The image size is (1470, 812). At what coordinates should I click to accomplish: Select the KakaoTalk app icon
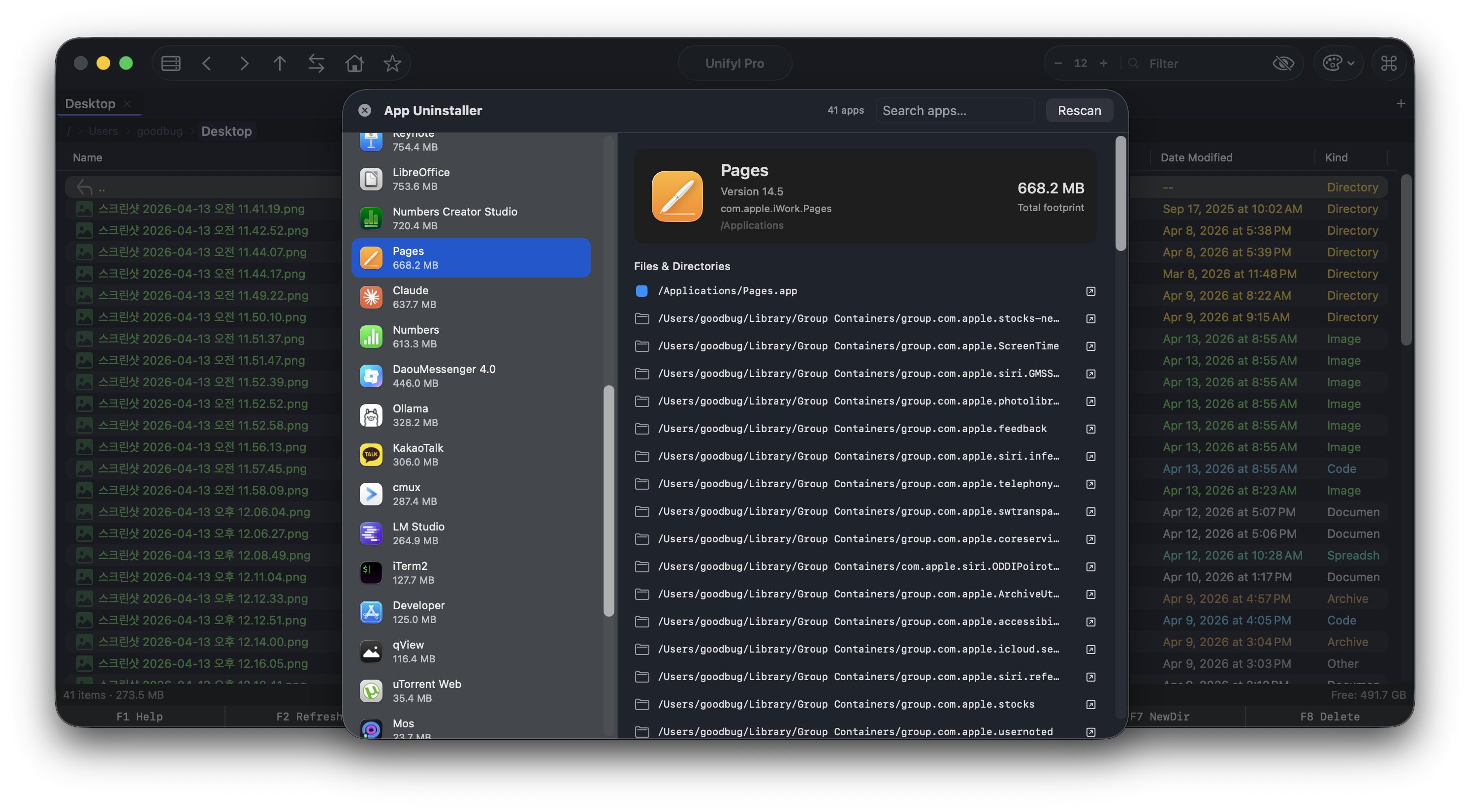371,454
